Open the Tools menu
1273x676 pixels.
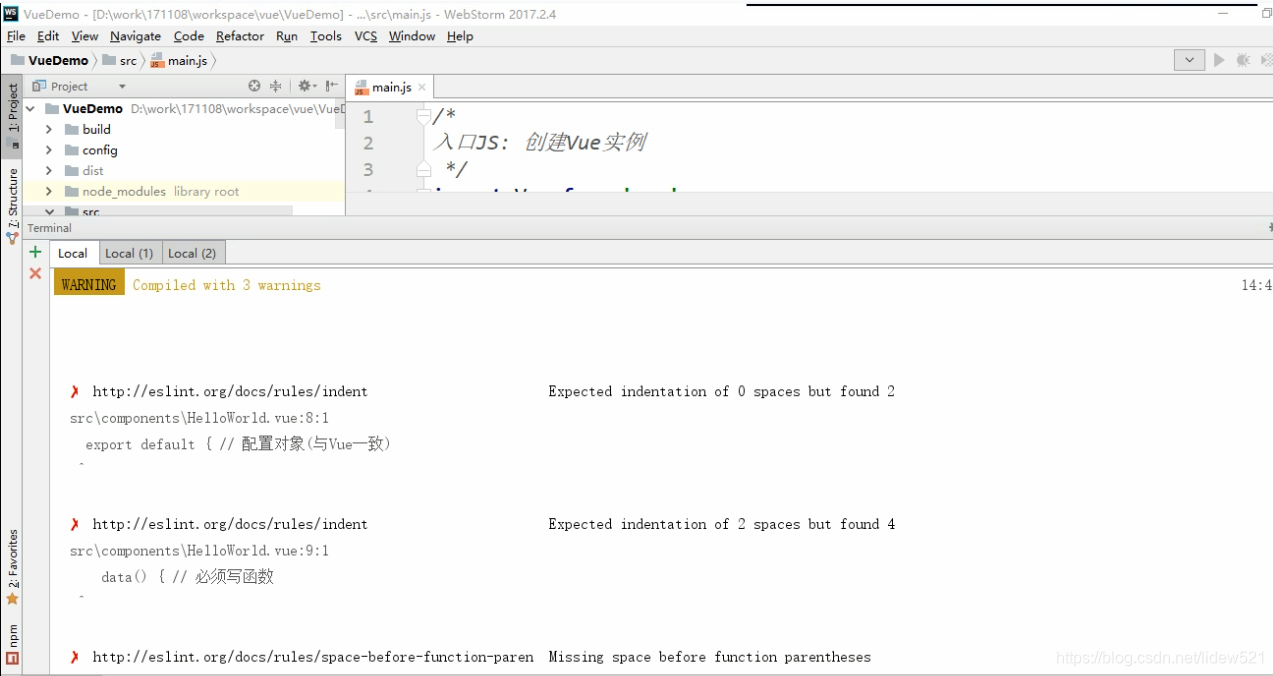[x=326, y=36]
